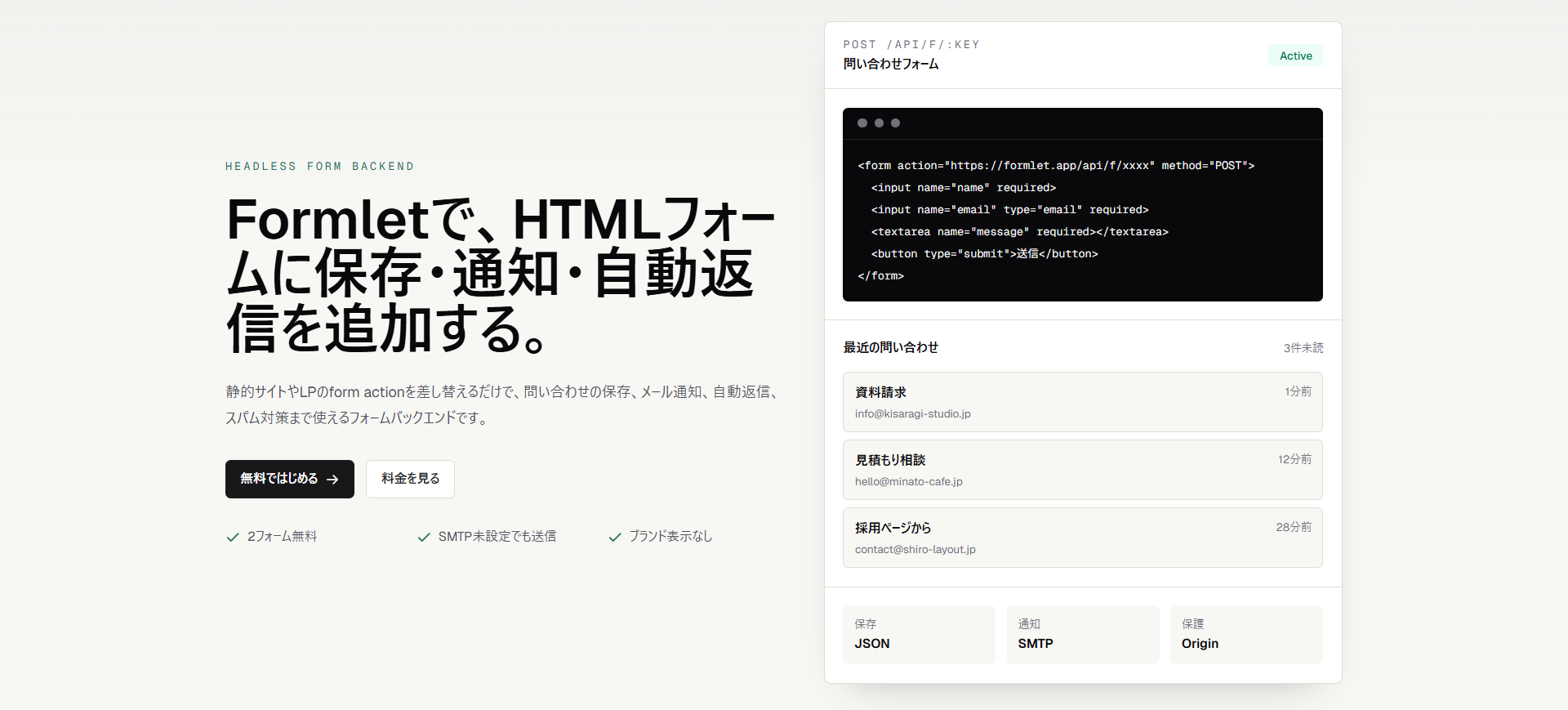
Task: Click the 料金を見る button
Action: (x=410, y=479)
